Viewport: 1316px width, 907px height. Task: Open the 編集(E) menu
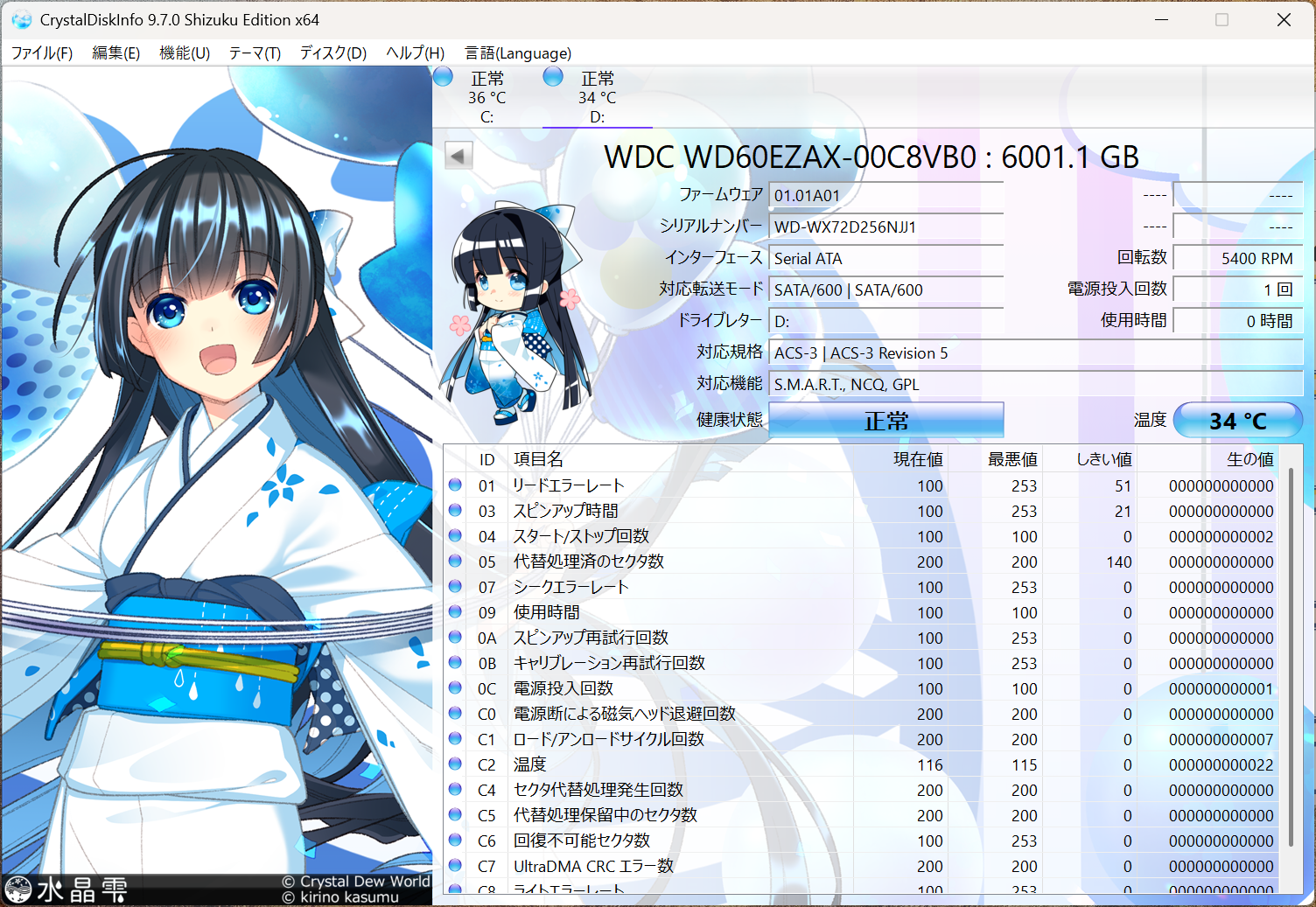click(116, 53)
